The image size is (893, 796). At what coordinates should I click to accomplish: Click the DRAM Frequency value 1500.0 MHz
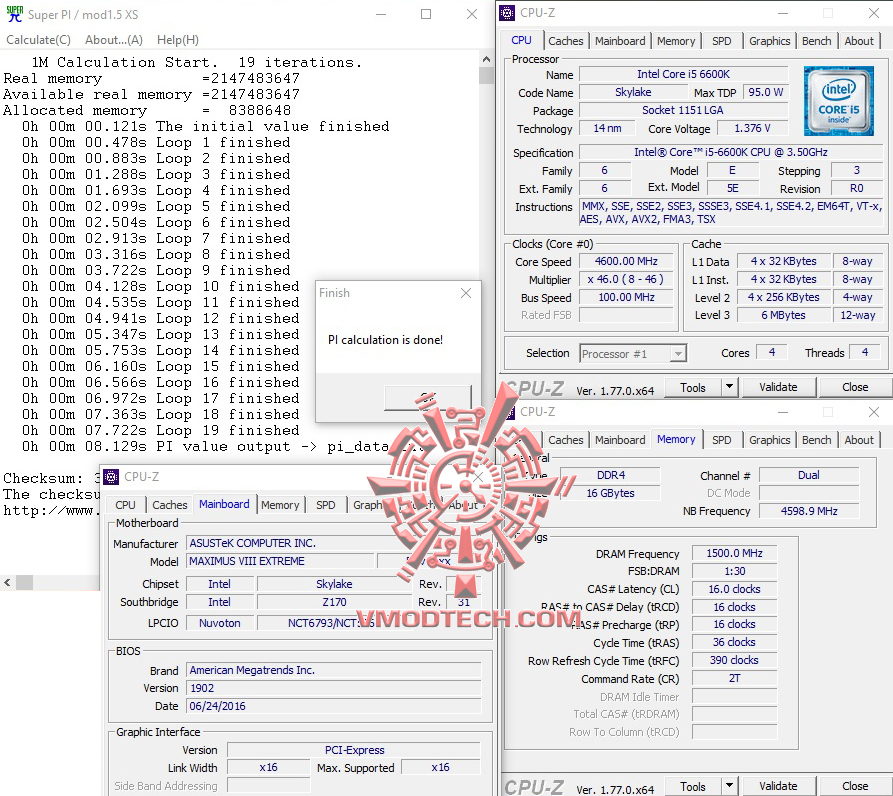tap(735, 553)
